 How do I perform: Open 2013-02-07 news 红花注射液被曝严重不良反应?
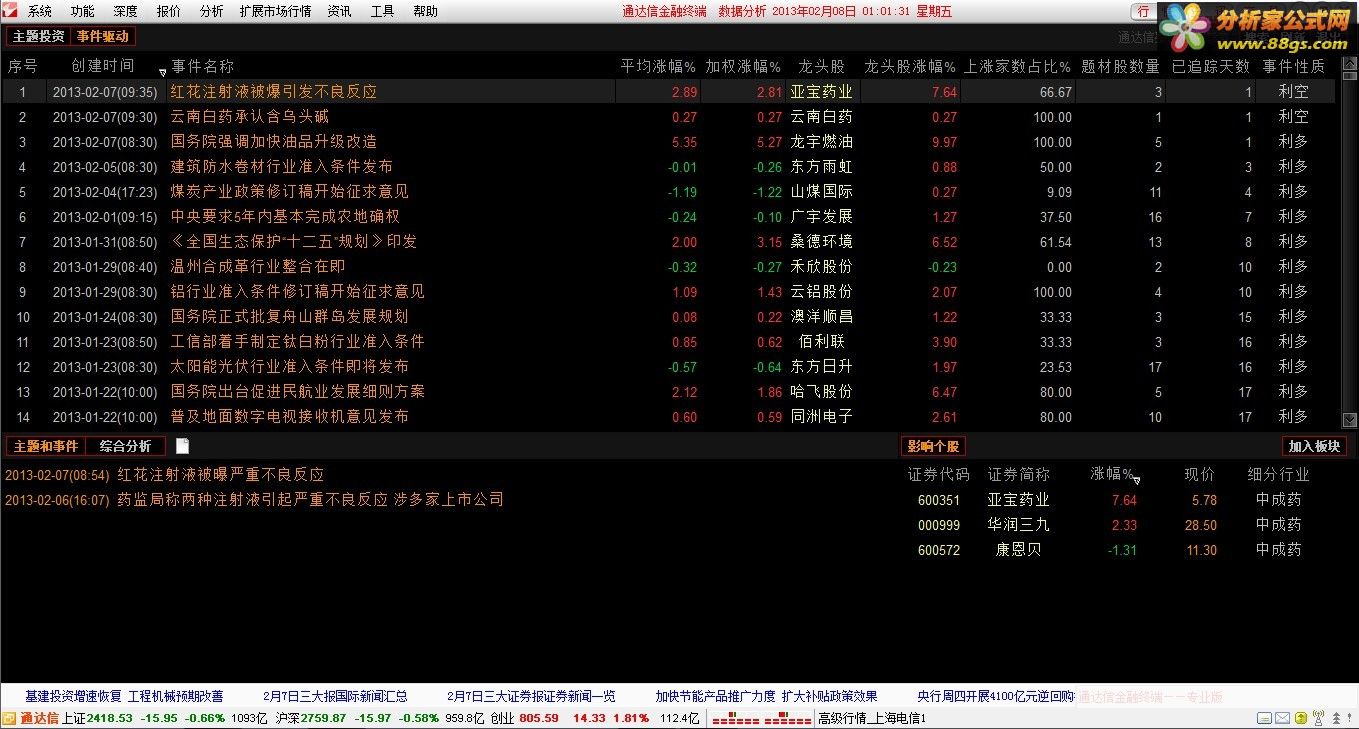[221, 474]
